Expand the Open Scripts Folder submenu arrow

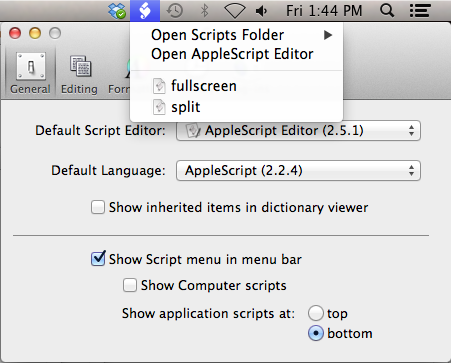[x=328, y=35]
